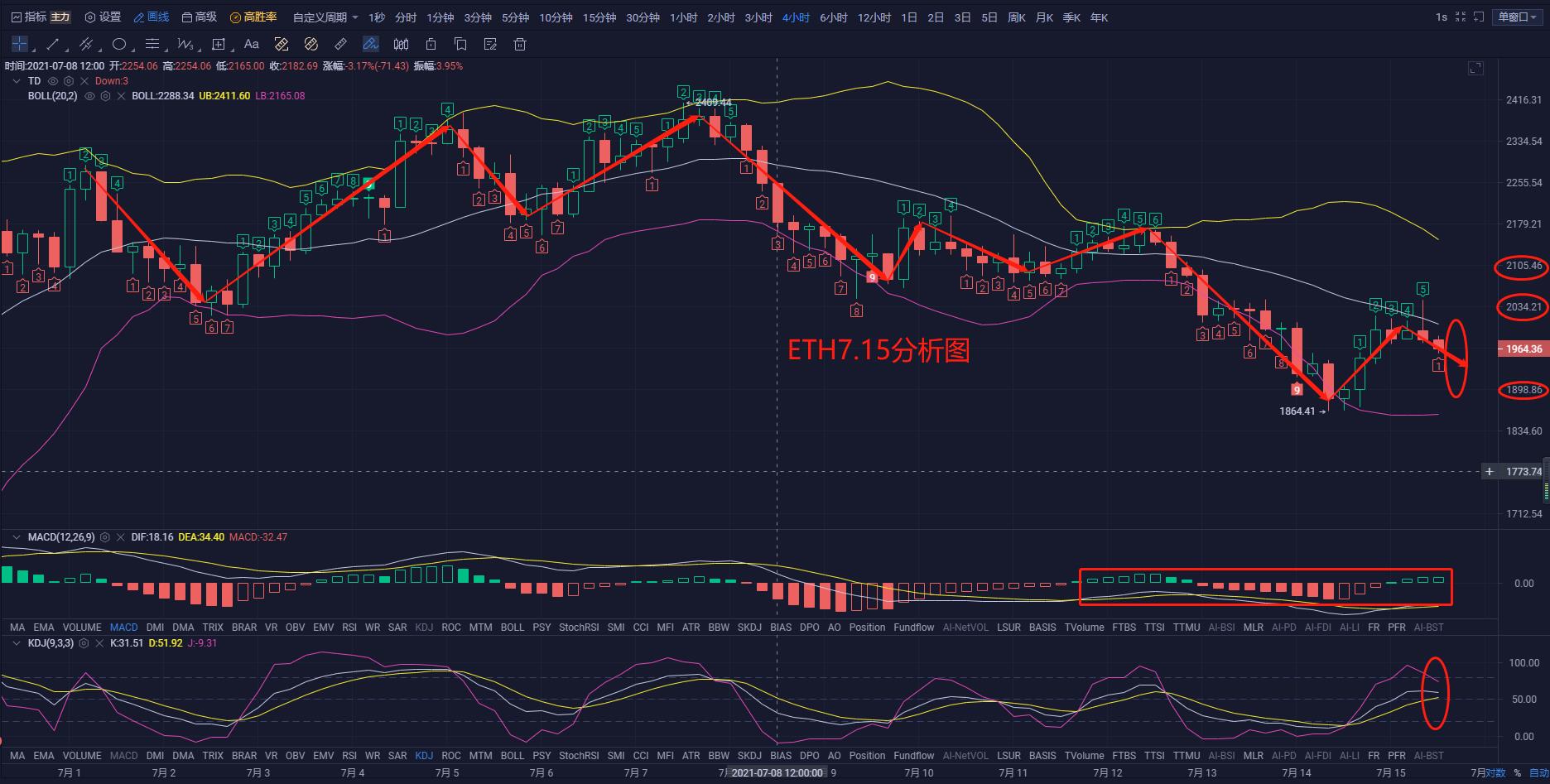This screenshot has width=1550, height=784.
Task: Select the active 4小时 timeframe
Action: [x=796, y=17]
